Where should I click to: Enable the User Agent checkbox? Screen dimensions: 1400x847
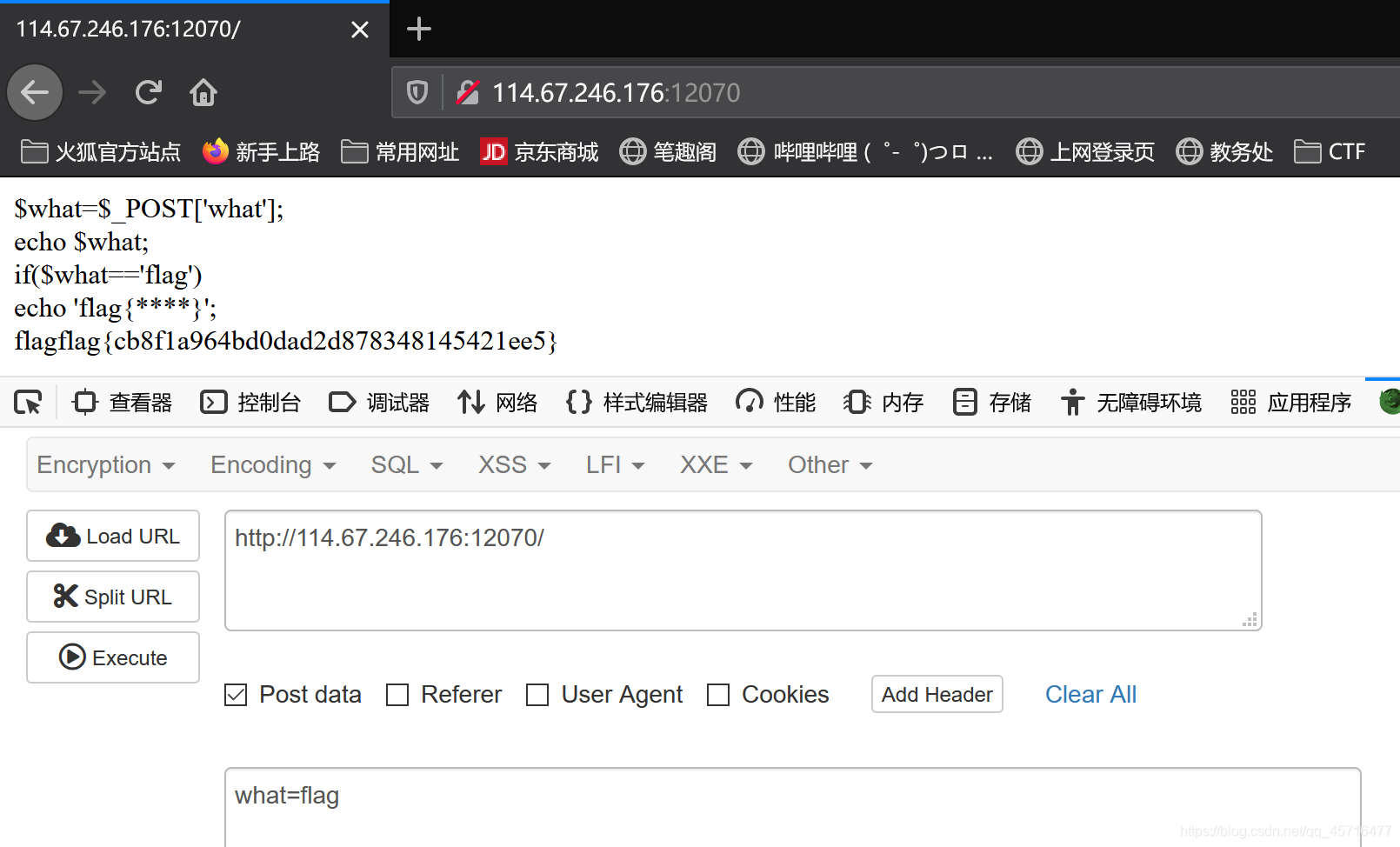coord(537,695)
